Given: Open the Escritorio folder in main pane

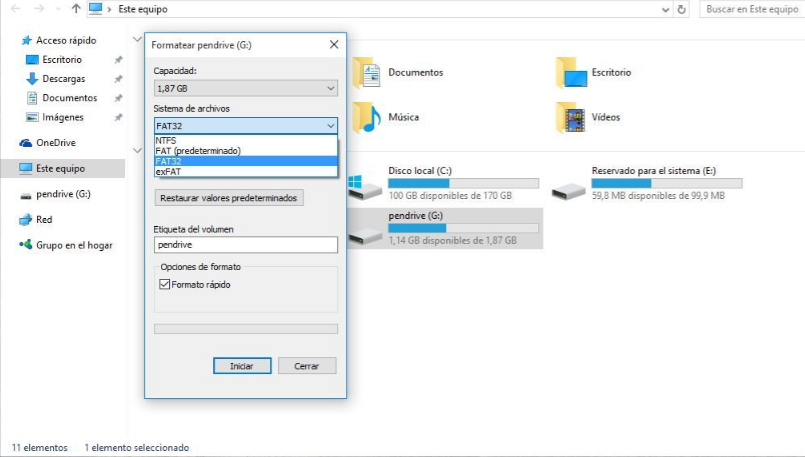Looking at the screenshot, I should (x=572, y=73).
